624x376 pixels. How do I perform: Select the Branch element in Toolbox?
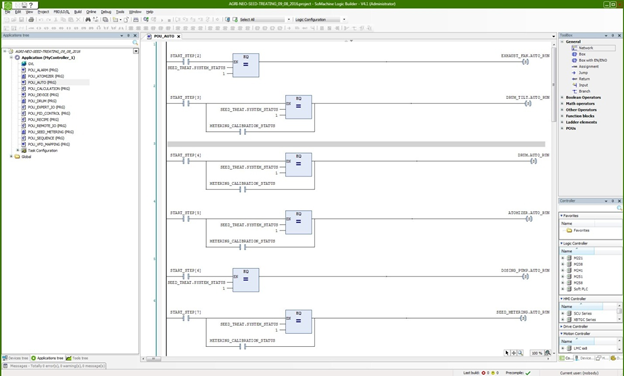tap(581, 91)
